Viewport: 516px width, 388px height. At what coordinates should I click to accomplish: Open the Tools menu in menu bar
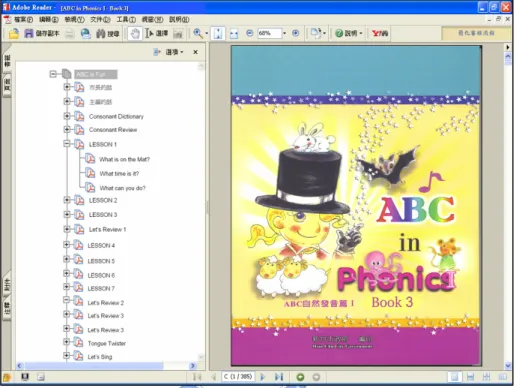pyautogui.click(x=126, y=20)
